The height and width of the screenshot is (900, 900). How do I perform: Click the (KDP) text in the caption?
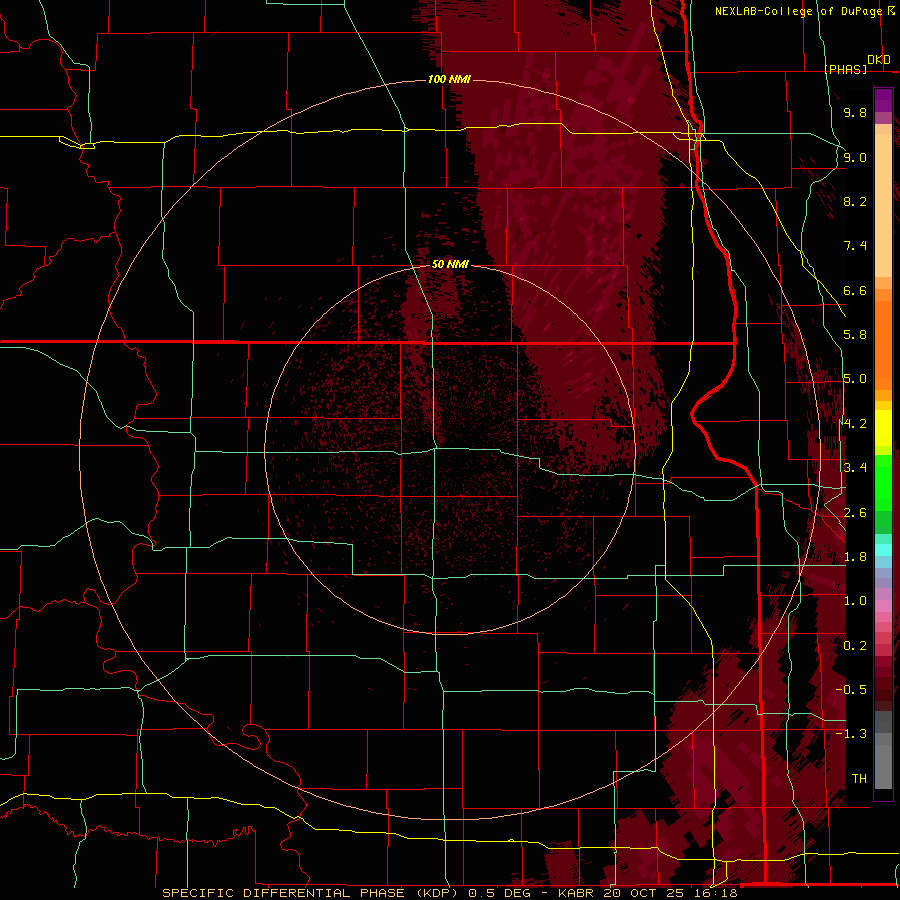coord(437,893)
